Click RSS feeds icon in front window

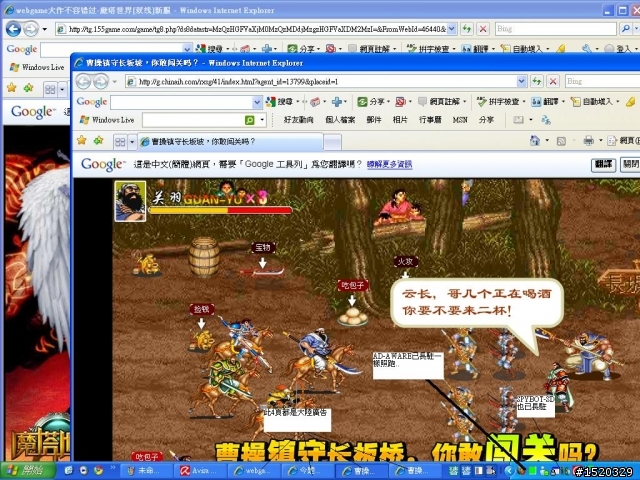coord(561,141)
